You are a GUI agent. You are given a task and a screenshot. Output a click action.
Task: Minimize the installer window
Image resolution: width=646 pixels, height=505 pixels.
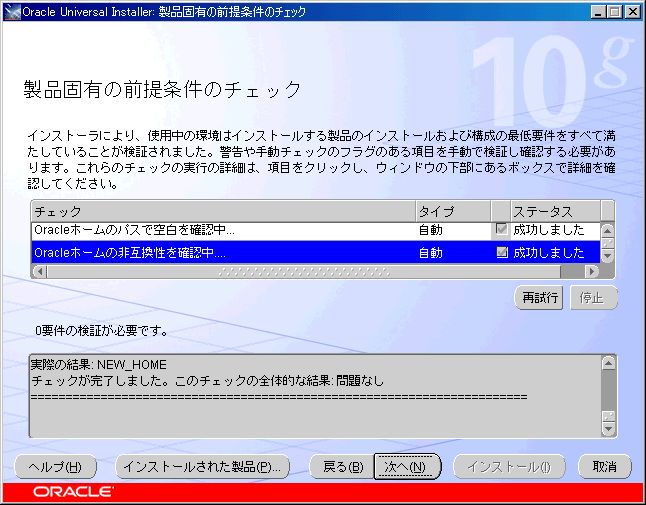(598, 12)
